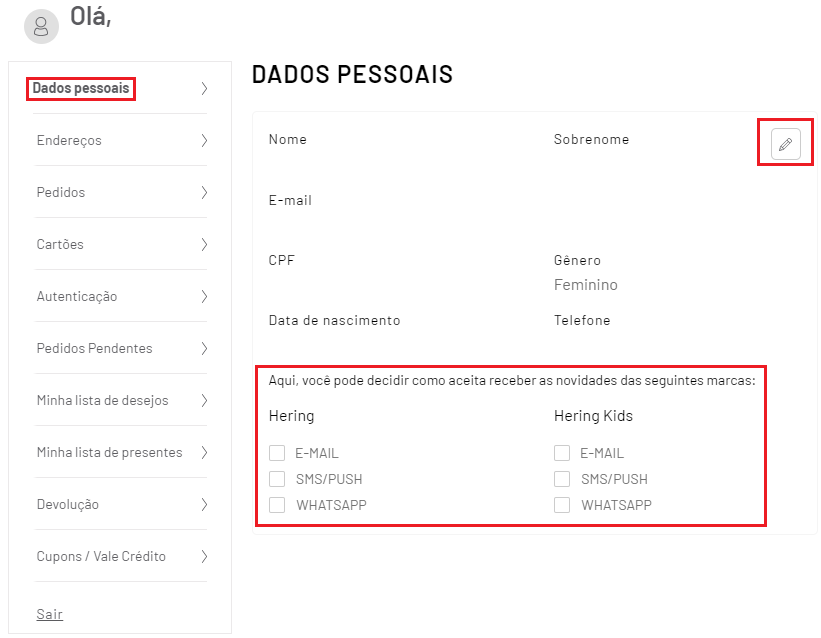Screen dimensions: 821x638
Task: Open Cupons / Vale Crédito
Action: pos(101,556)
